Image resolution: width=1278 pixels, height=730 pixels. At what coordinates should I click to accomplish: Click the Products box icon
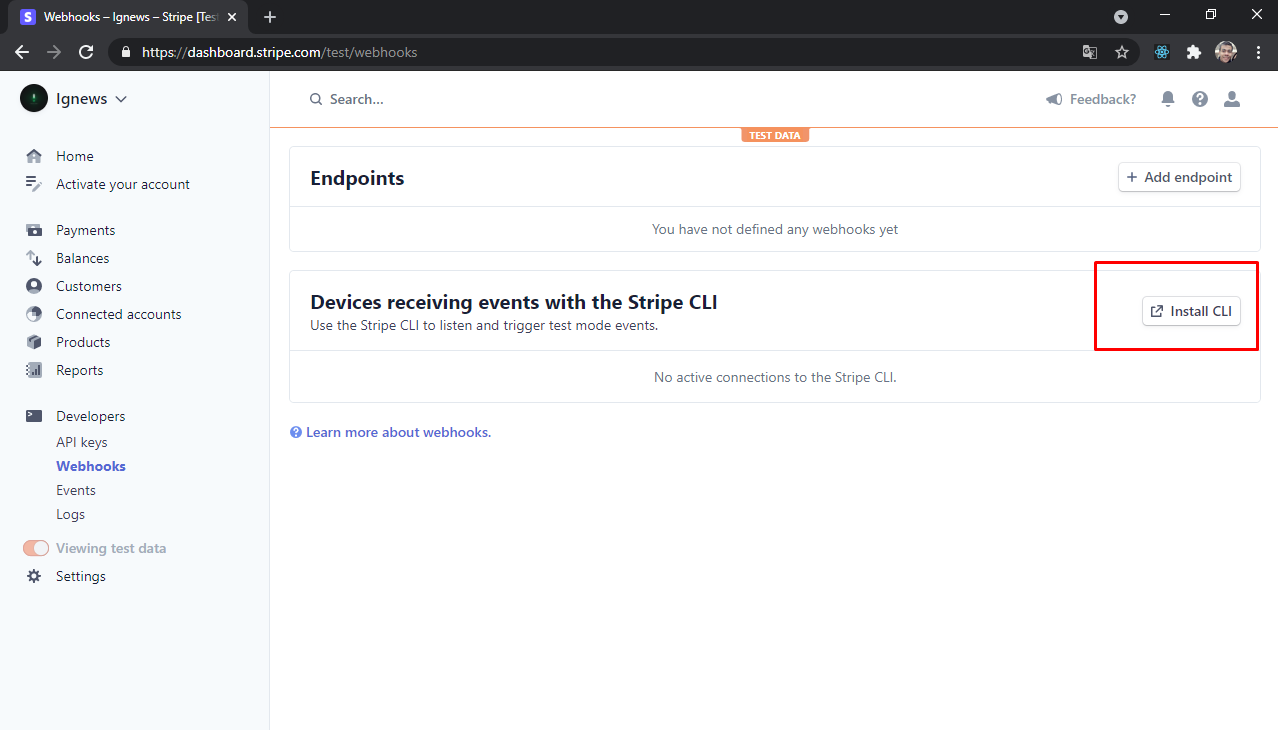tap(34, 342)
